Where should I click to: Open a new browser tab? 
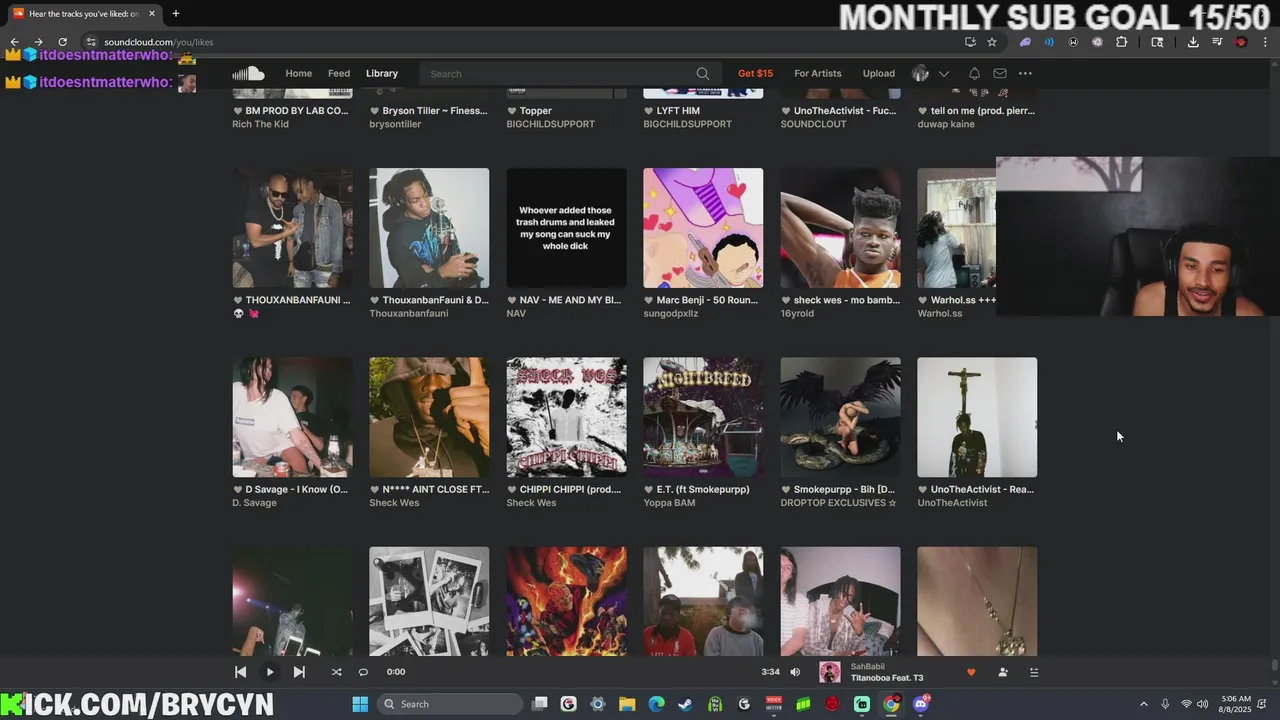[x=176, y=13]
